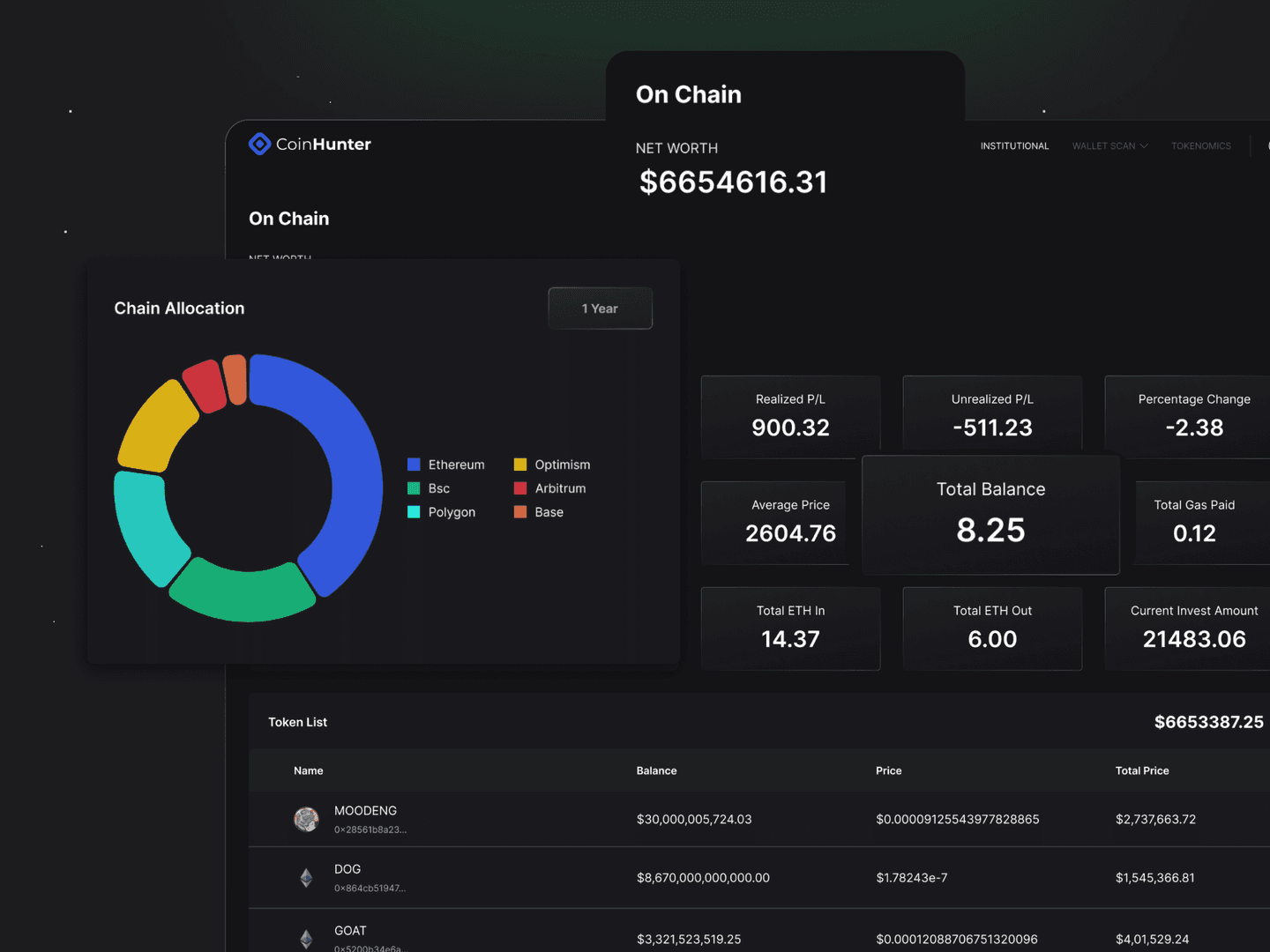The image size is (1270, 952).
Task: Toggle the Ethereum chain in the legend
Action: (x=456, y=464)
